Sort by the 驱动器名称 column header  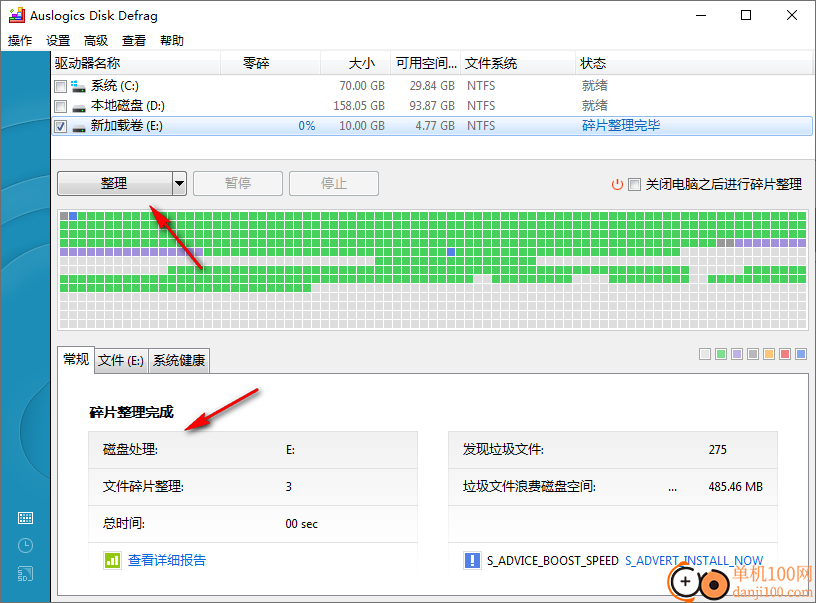point(136,63)
